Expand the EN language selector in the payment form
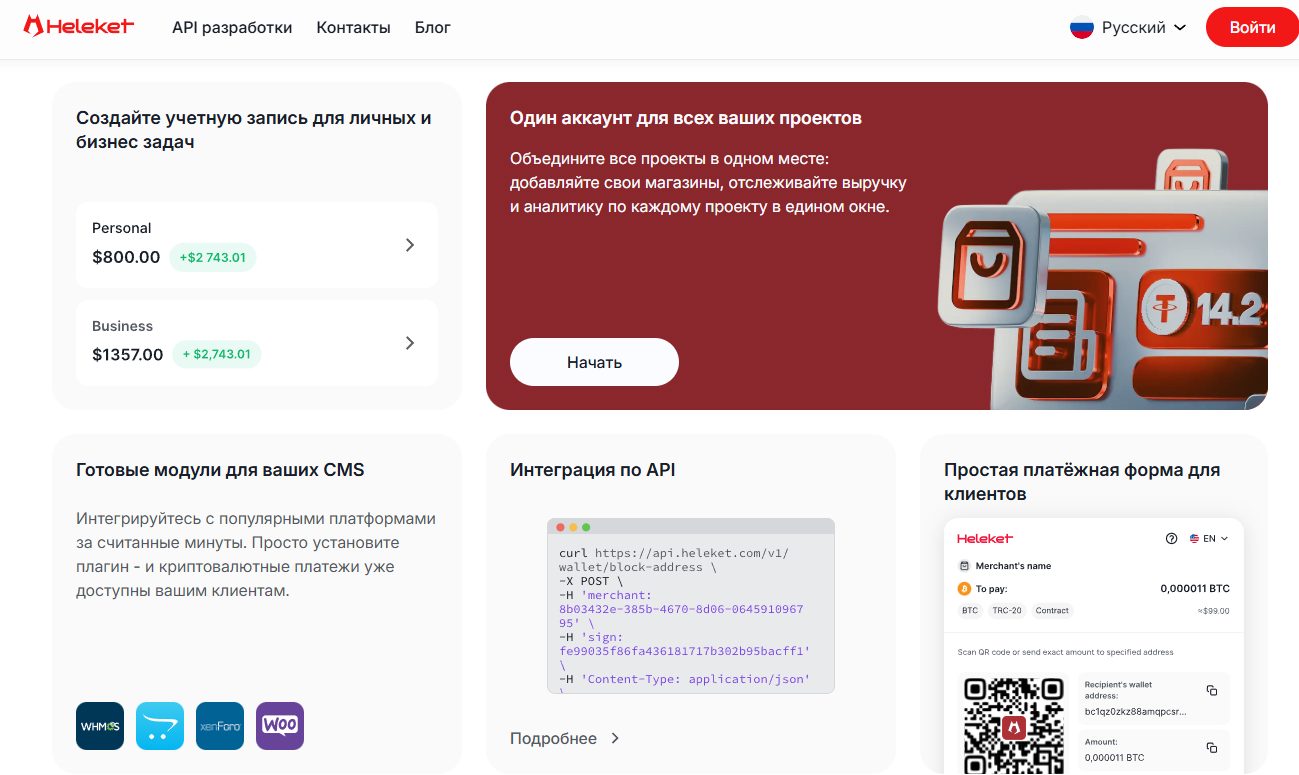1299x775 pixels. pos(1208,539)
